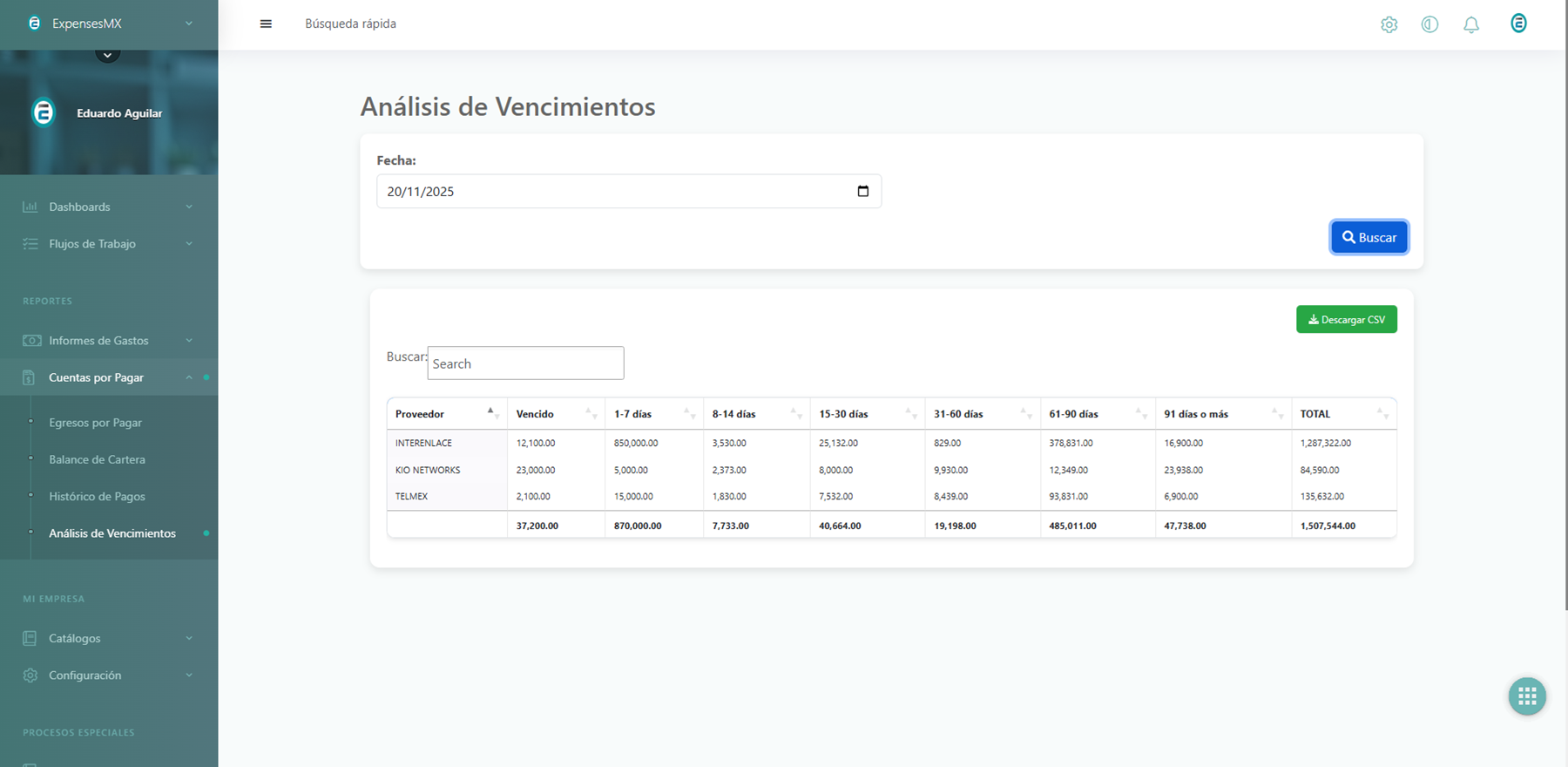Expand the Flujos de Trabajo chevron
This screenshot has width=1568, height=767.
coord(189,244)
